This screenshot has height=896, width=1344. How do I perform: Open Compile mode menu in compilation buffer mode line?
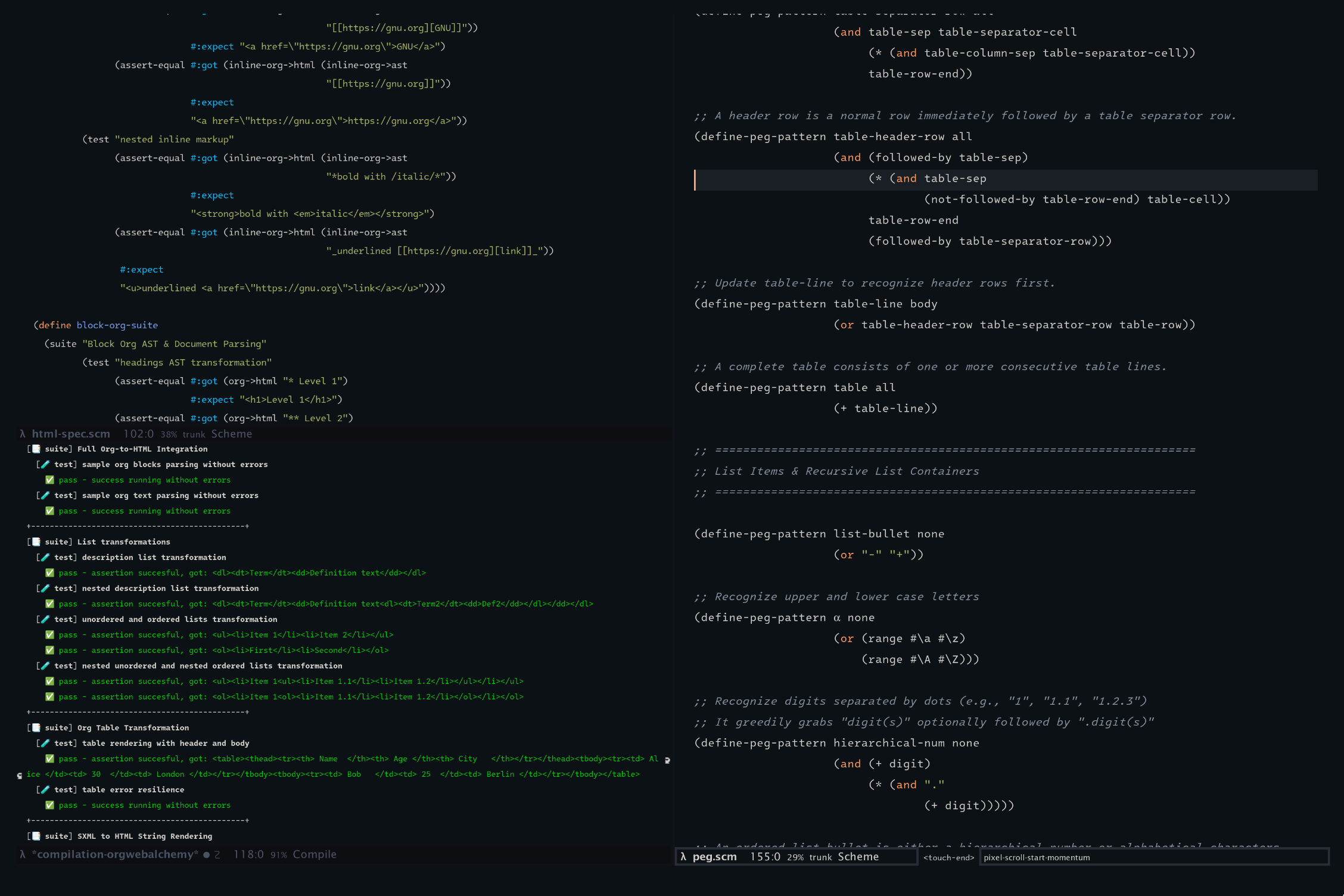point(315,854)
